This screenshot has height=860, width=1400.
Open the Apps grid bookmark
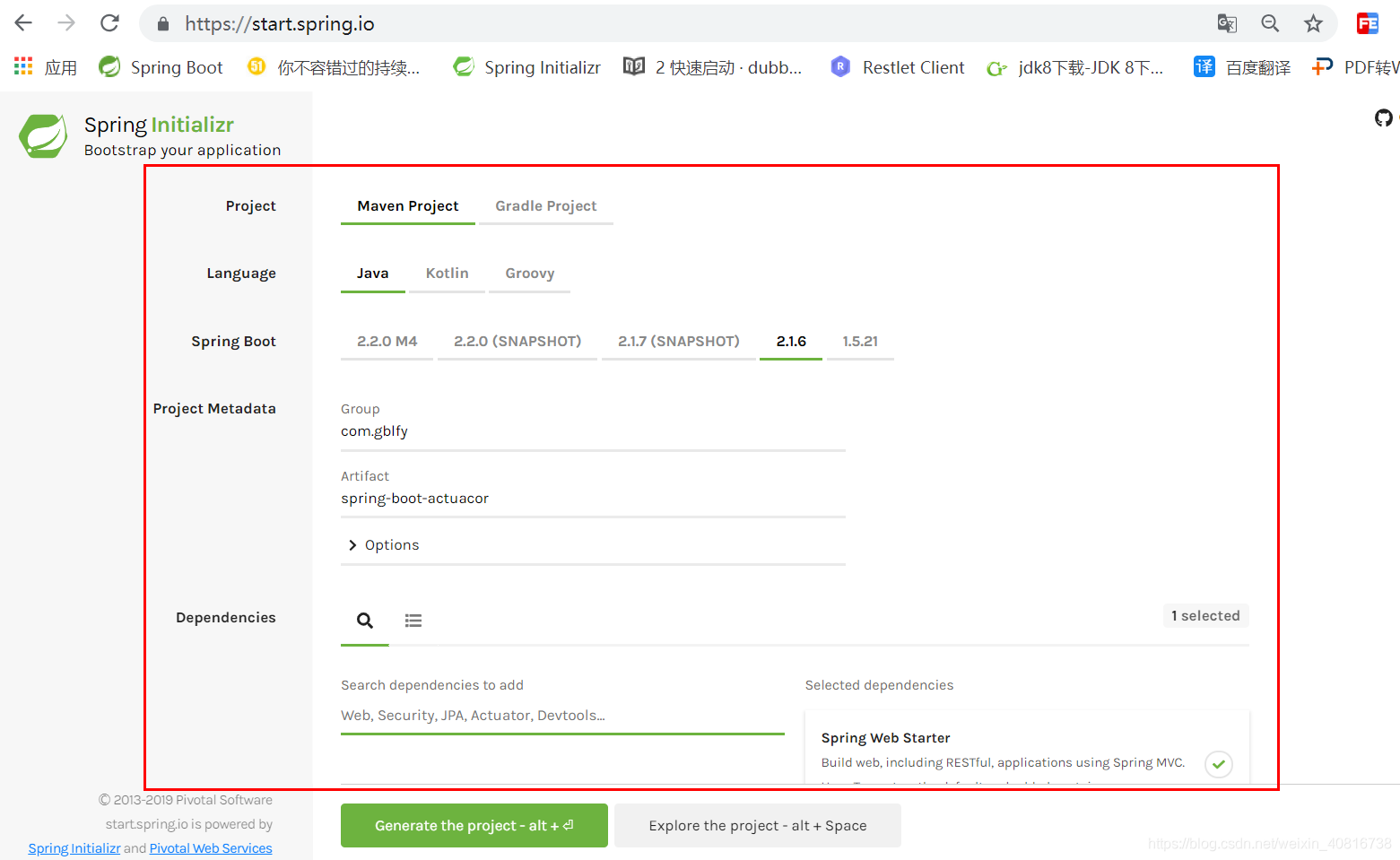pyautogui.click(x=45, y=67)
